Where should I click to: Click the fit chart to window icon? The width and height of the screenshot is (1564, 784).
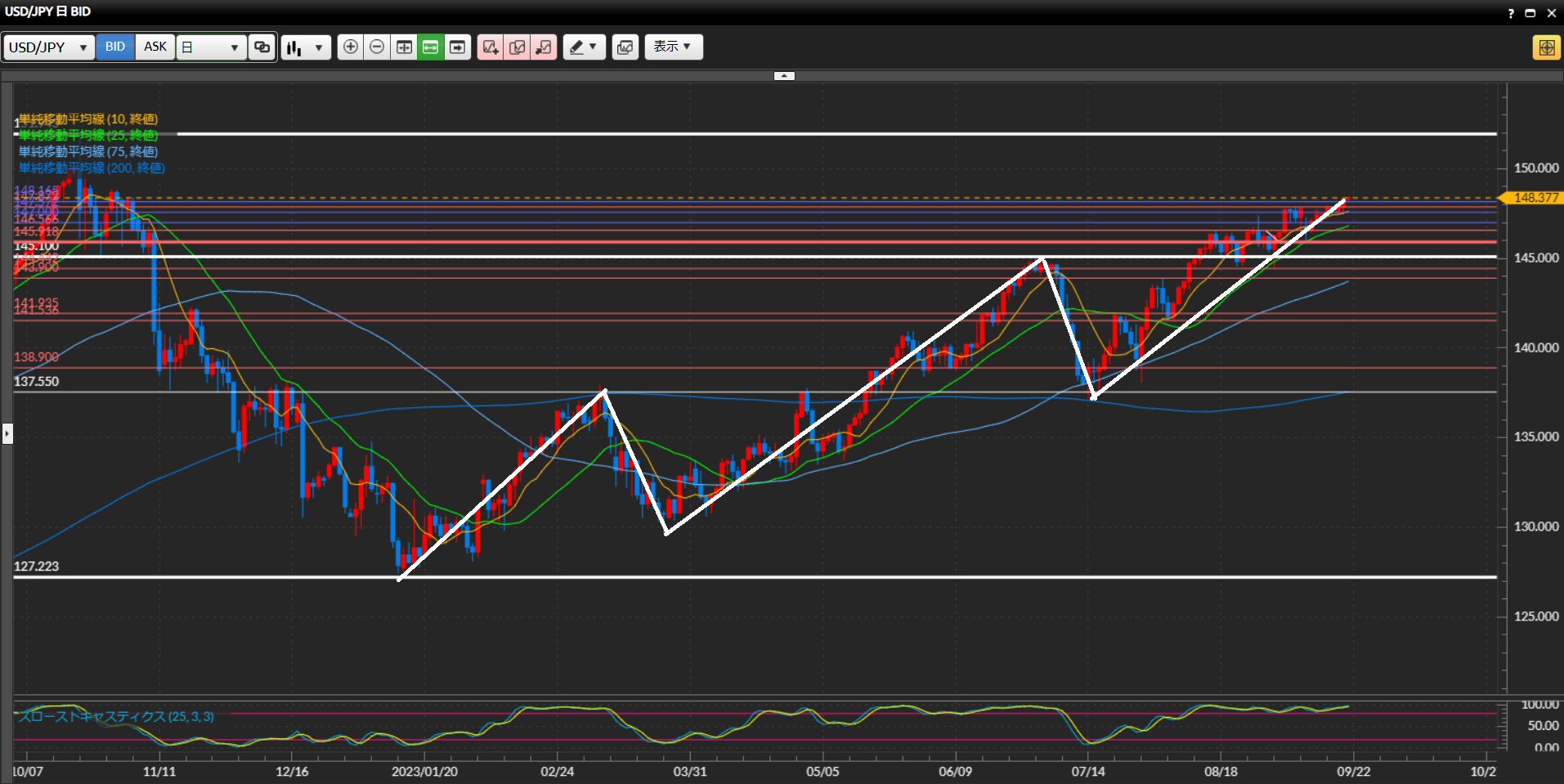click(404, 47)
